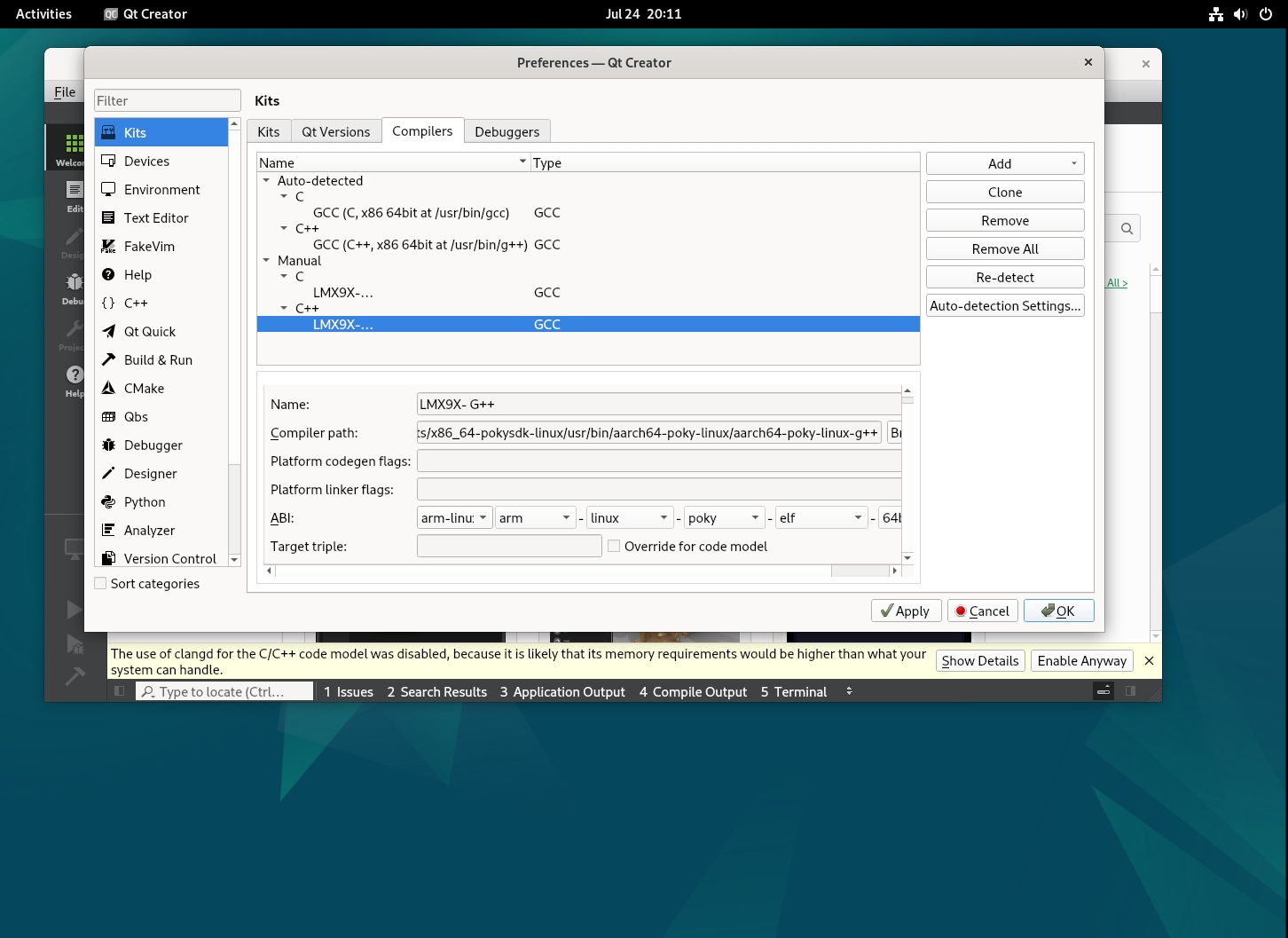This screenshot has width=1288, height=938.
Task: Open the ABI preset dropdown showing arm-linux
Action: pyautogui.click(x=454, y=517)
